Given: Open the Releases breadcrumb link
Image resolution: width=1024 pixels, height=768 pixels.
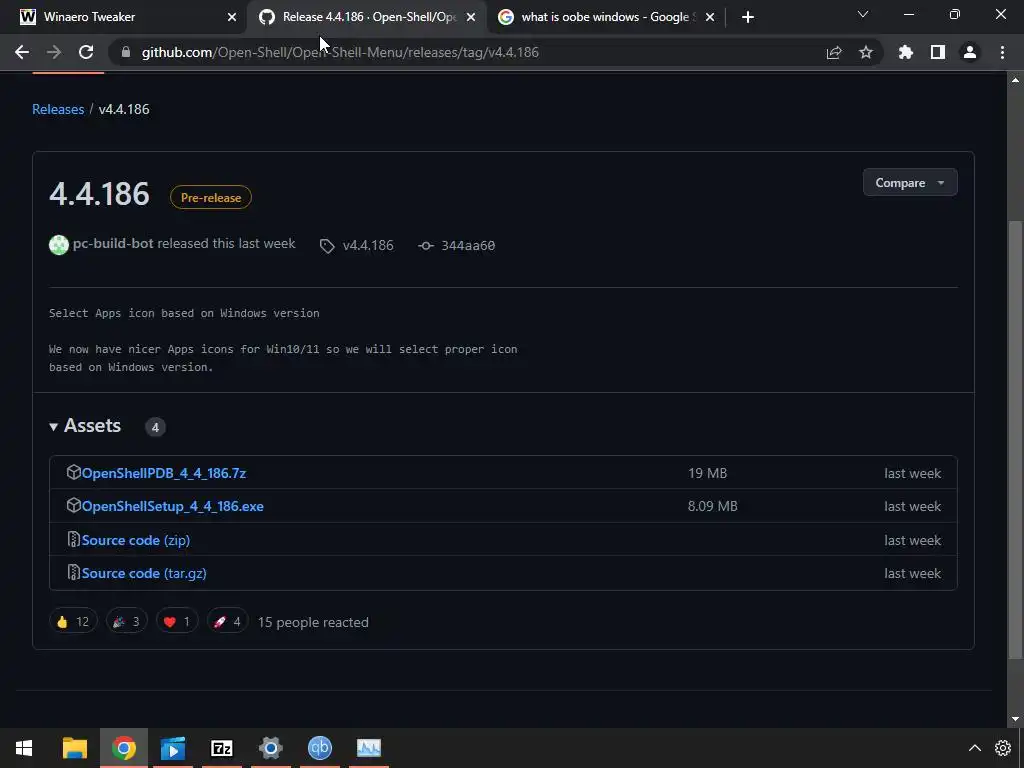Looking at the screenshot, I should point(58,109).
